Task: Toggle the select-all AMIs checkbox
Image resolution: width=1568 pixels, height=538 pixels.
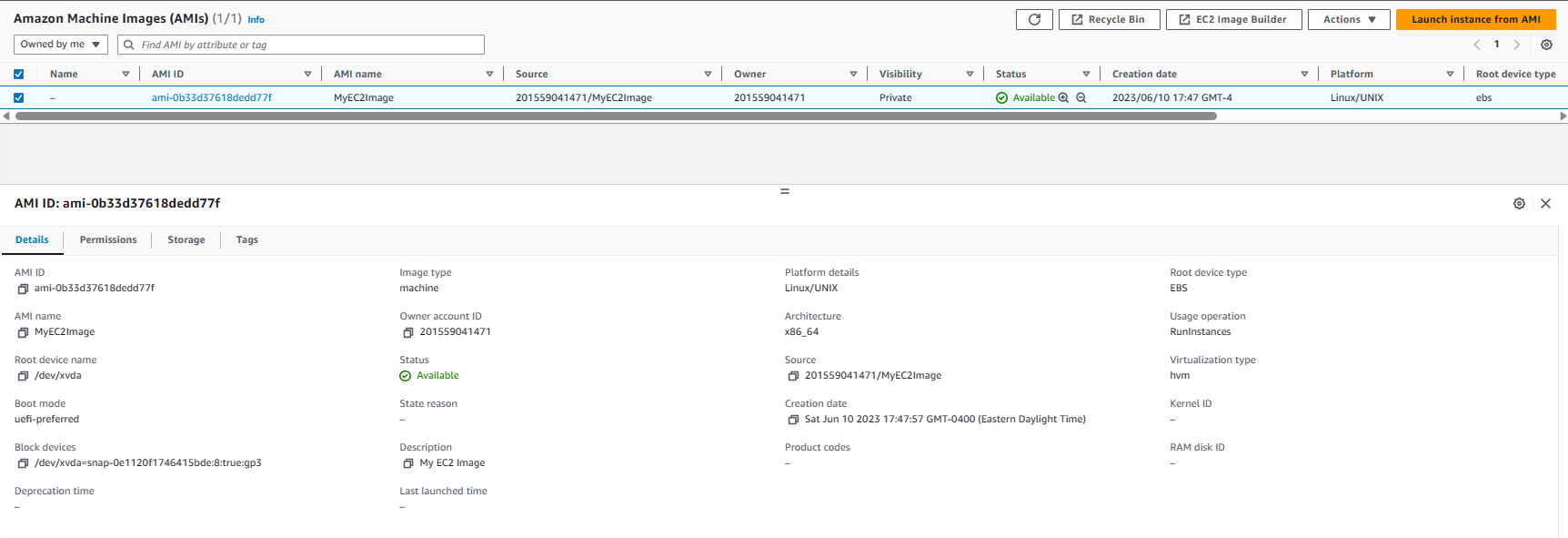Action: pyautogui.click(x=18, y=74)
